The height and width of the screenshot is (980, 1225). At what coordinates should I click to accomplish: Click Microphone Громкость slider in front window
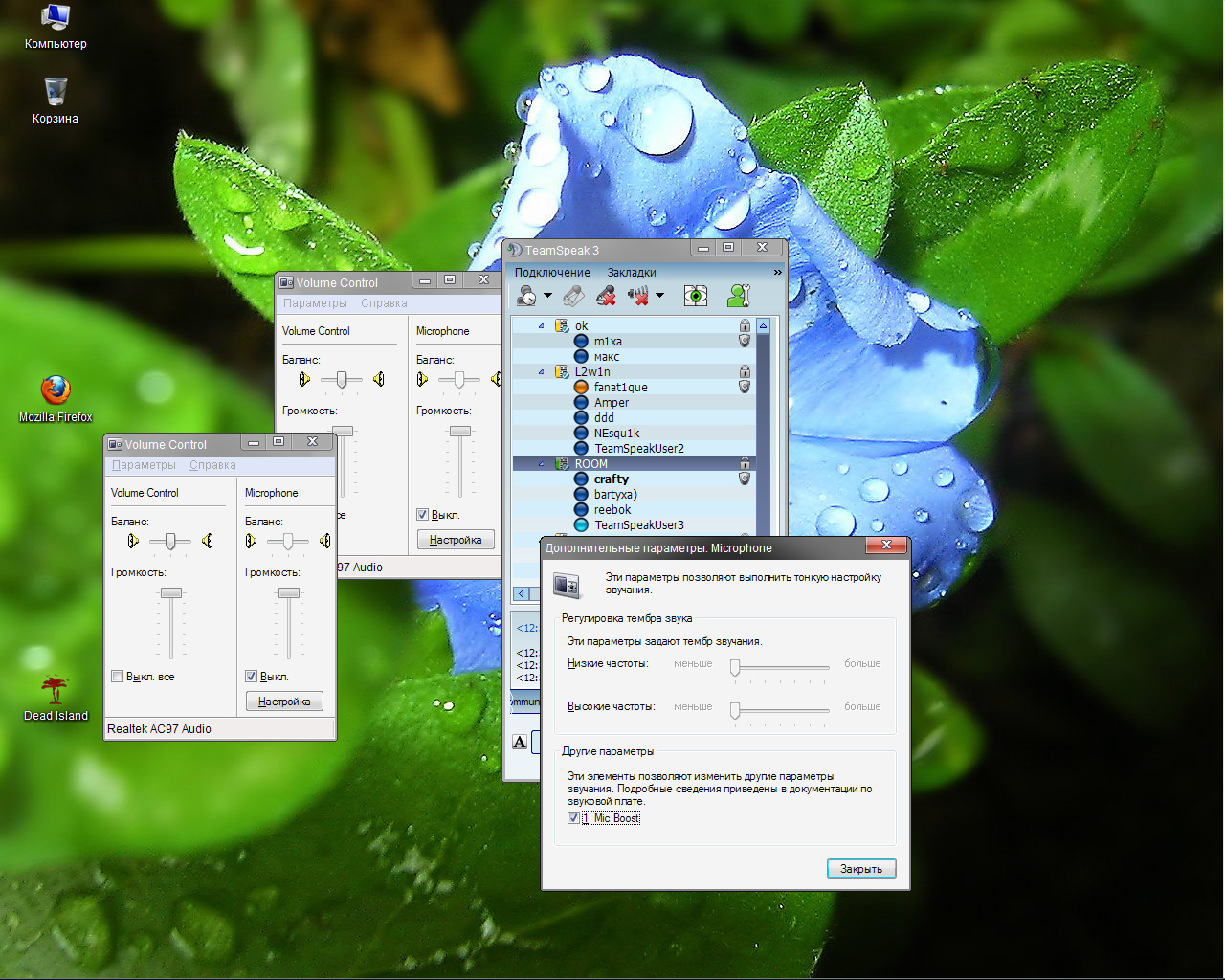tap(288, 592)
